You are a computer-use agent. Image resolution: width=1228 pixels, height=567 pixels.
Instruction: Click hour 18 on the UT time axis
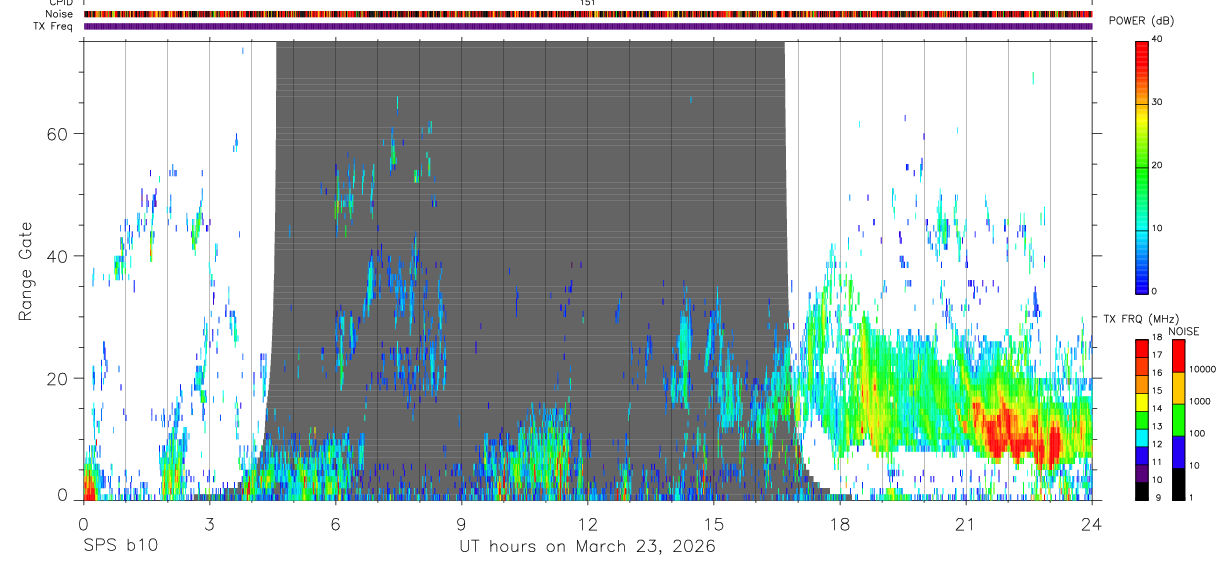pyautogui.click(x=840, y=523)
